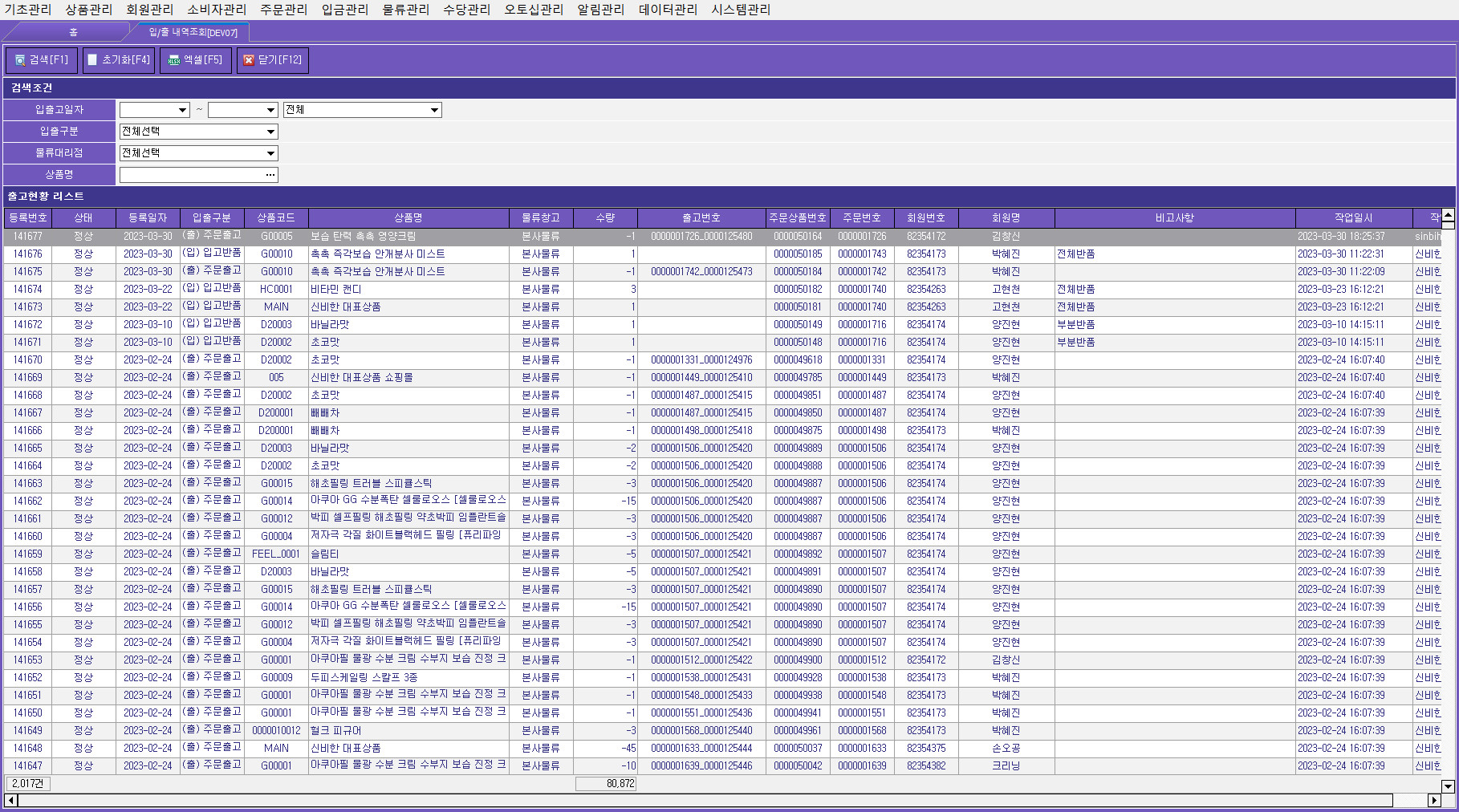This screenshot has height=812, width=1459.
Task: Click product code HC0001
Action: click(276, 290)
